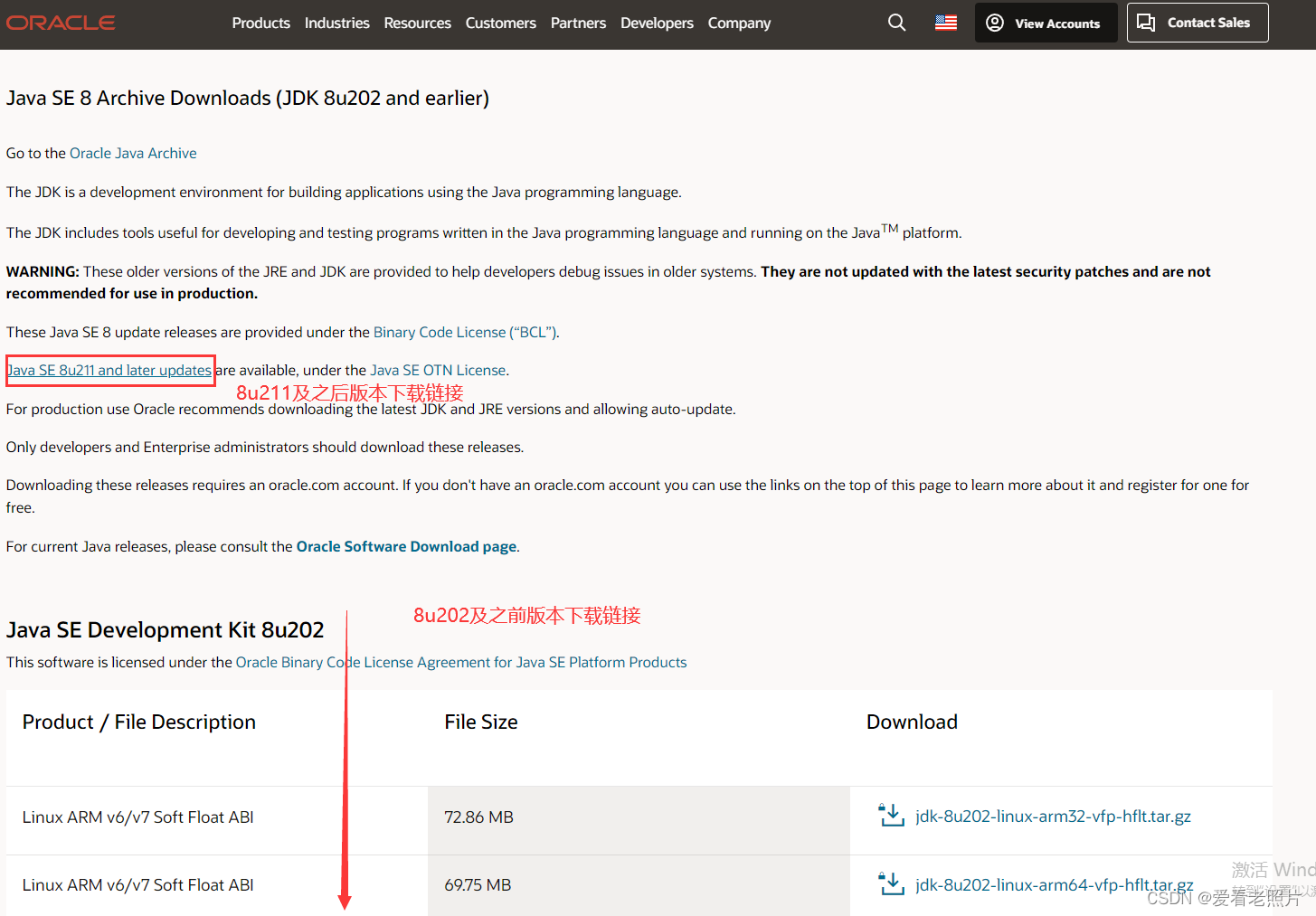
Task: Download jdk-8u202-linux-arm64-vfp-hflt.tar.gz
Action: [x=1054, y=884]
